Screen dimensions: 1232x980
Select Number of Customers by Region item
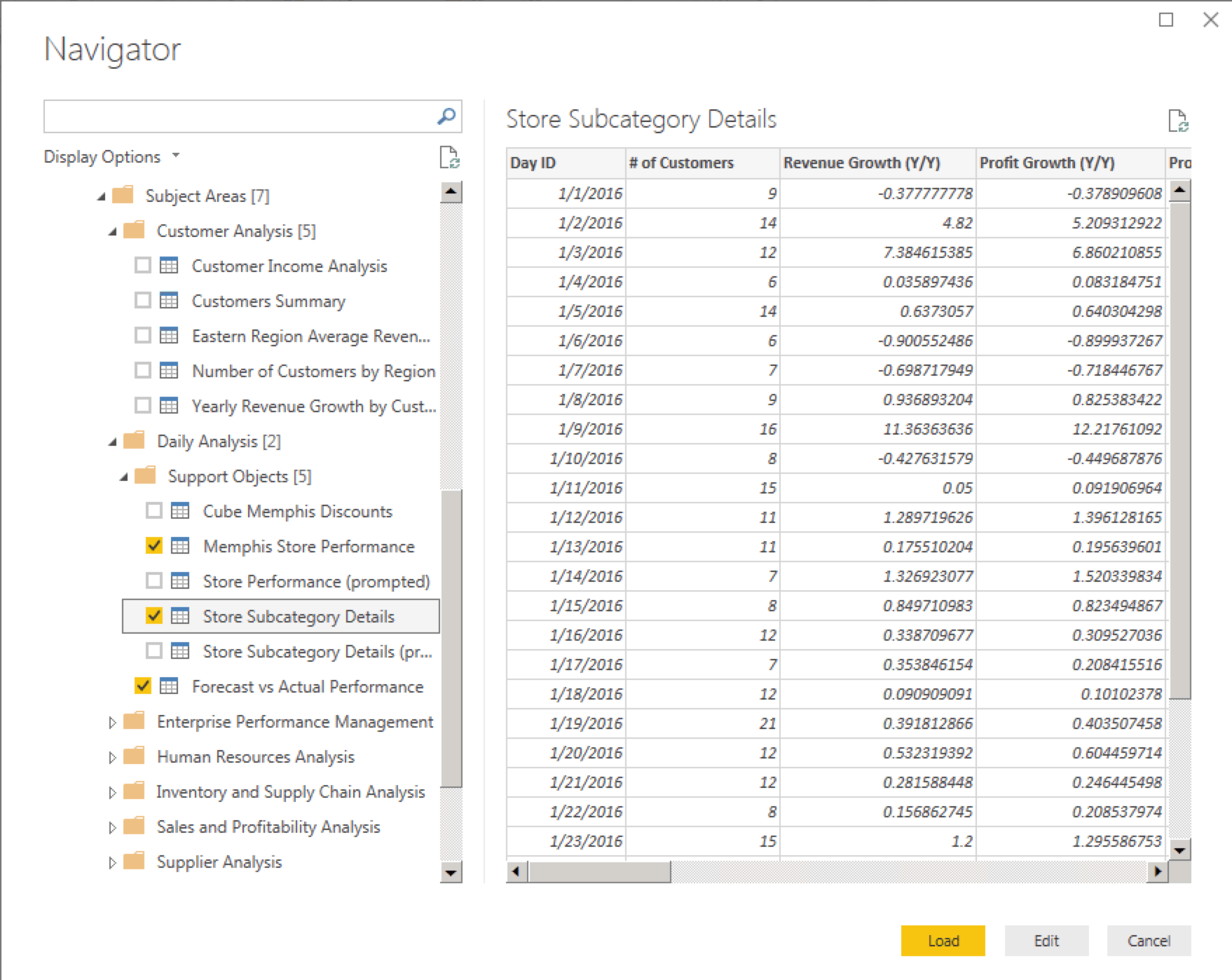pyautogui.click(x=313, y=371)
